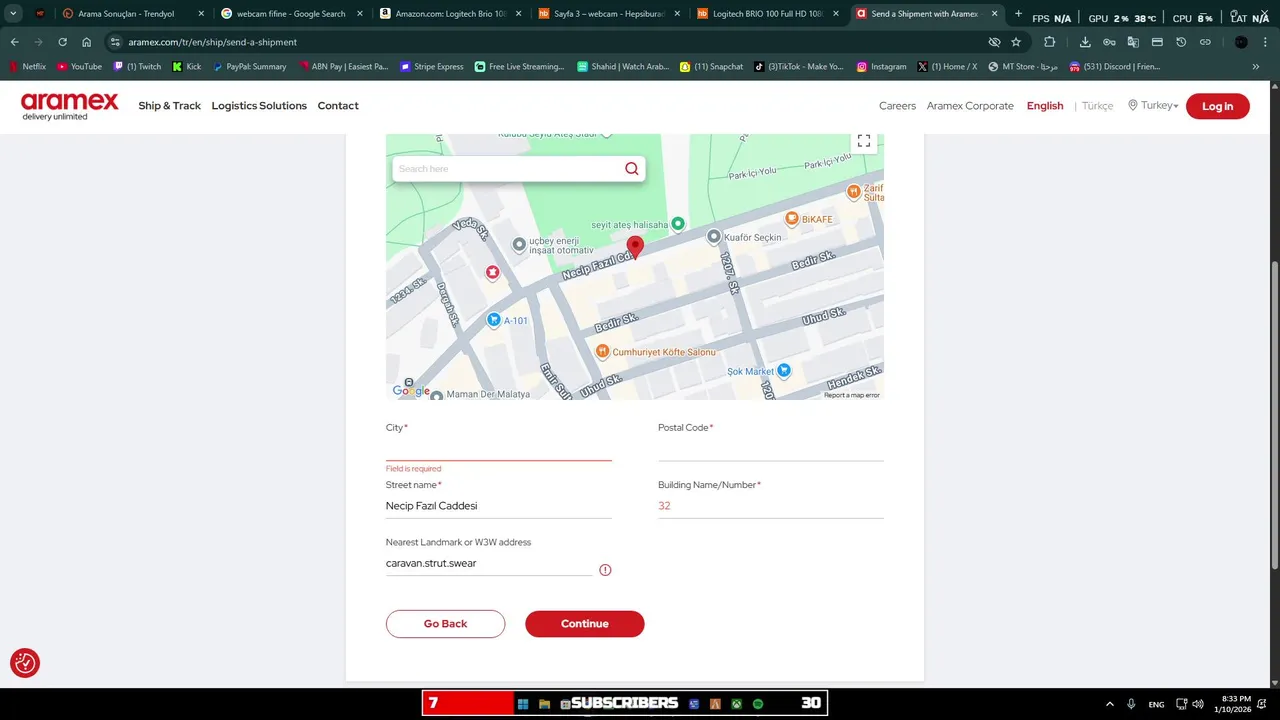Expand hidden bookmarks overflow chevron

pos(1256,67)
